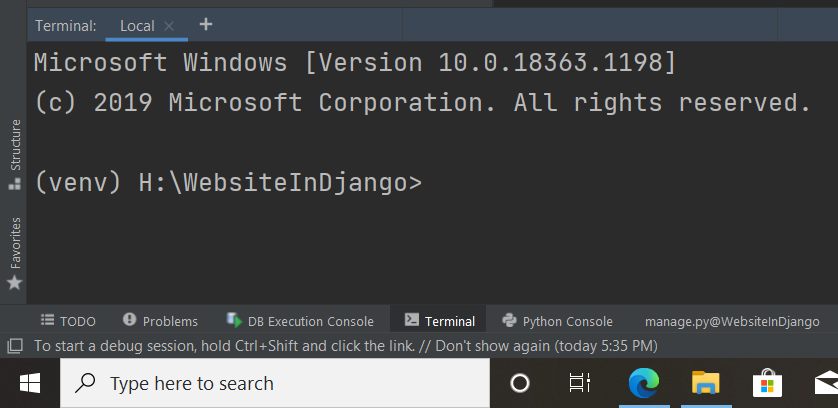Open the Windows Start menu
Image resolution: width=838 pixels, height=408 pixels.
30,383
